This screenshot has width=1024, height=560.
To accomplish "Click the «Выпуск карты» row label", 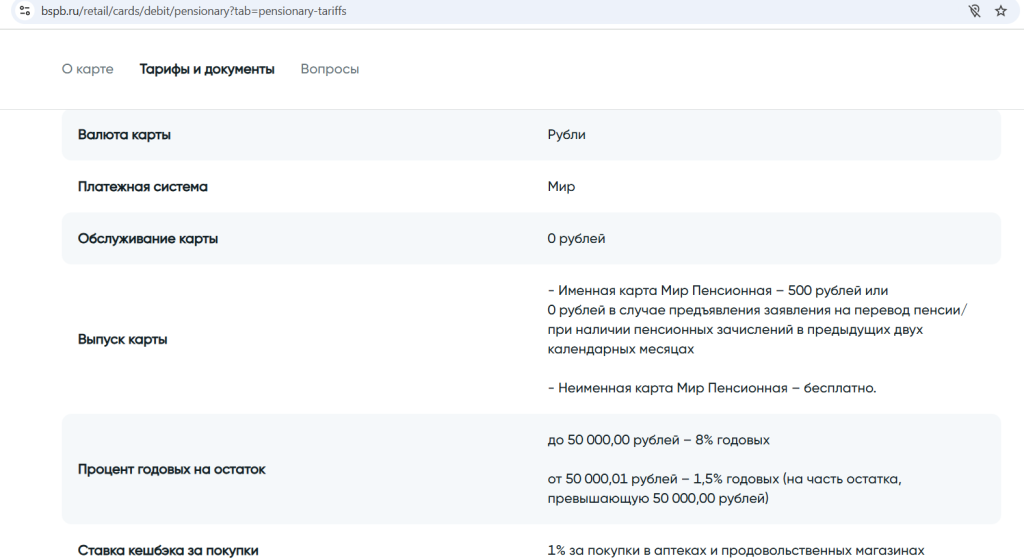I will (x=122, y=339).
